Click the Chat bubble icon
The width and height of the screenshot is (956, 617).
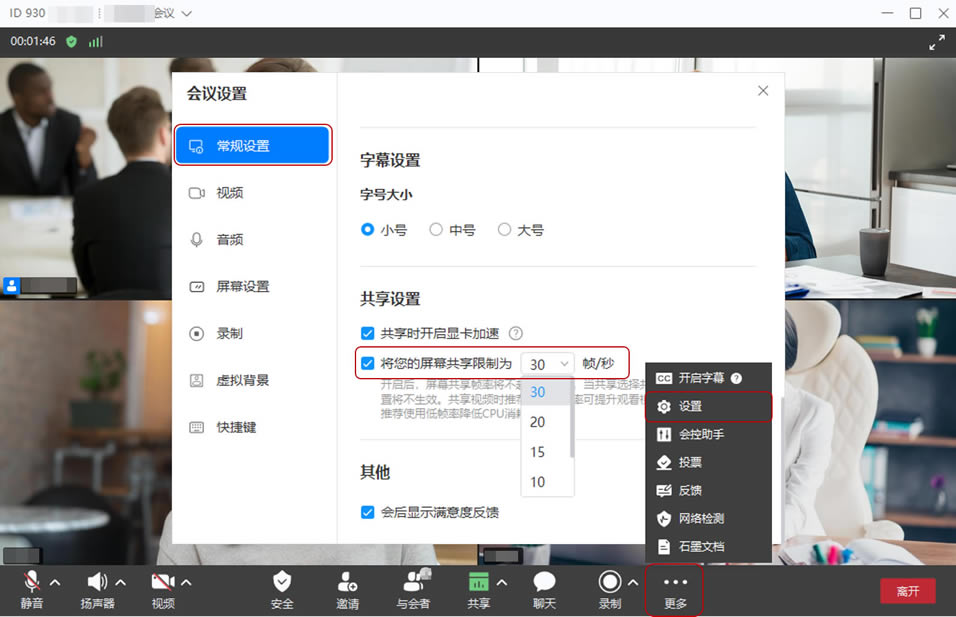544,582
